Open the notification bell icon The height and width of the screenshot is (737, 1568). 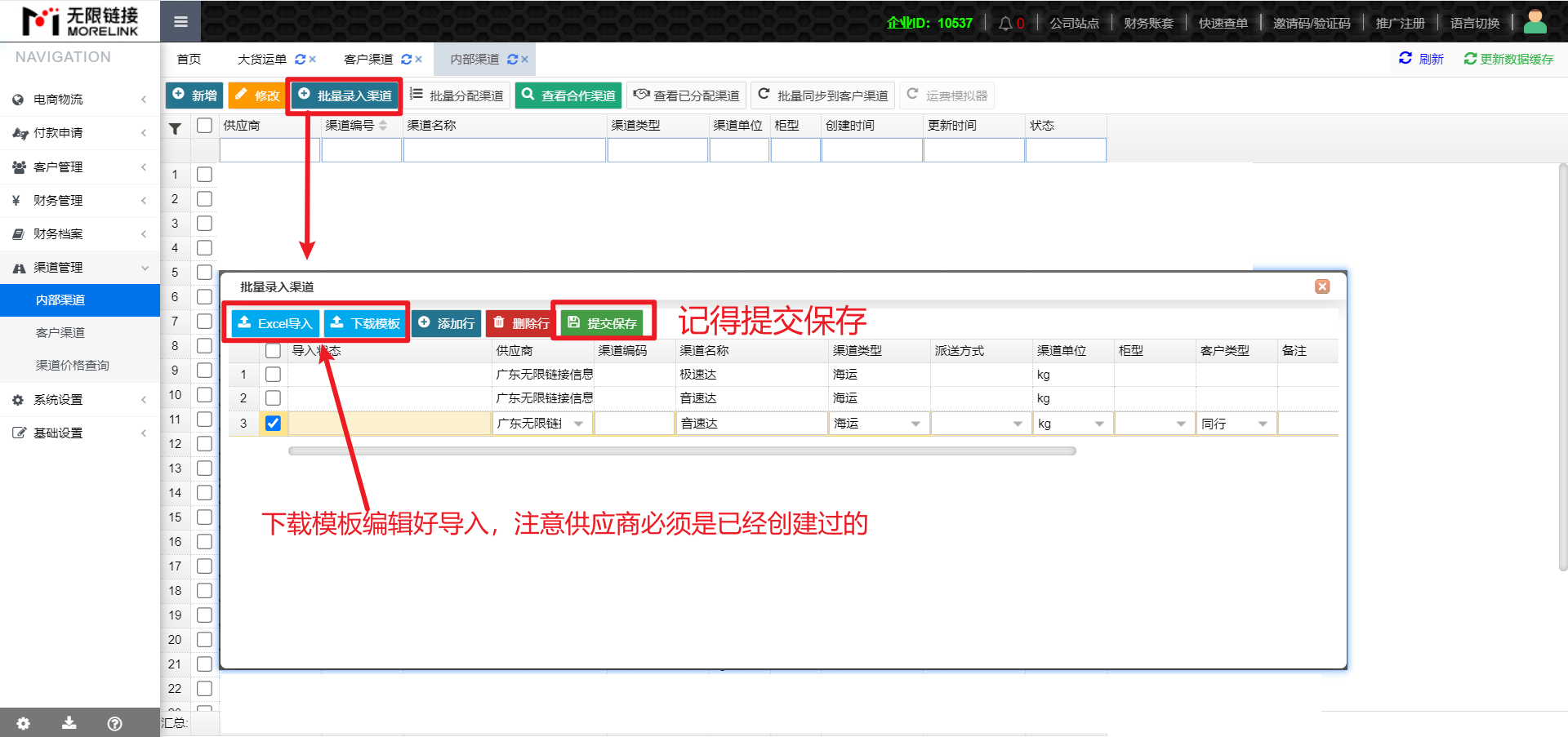click(x=1005, y=23)
